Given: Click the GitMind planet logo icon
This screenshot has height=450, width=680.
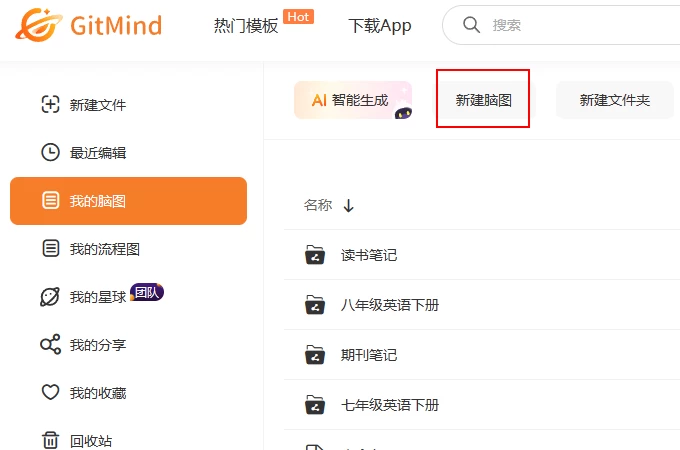Looking at the screenshot, I should (x=39, y=25).
